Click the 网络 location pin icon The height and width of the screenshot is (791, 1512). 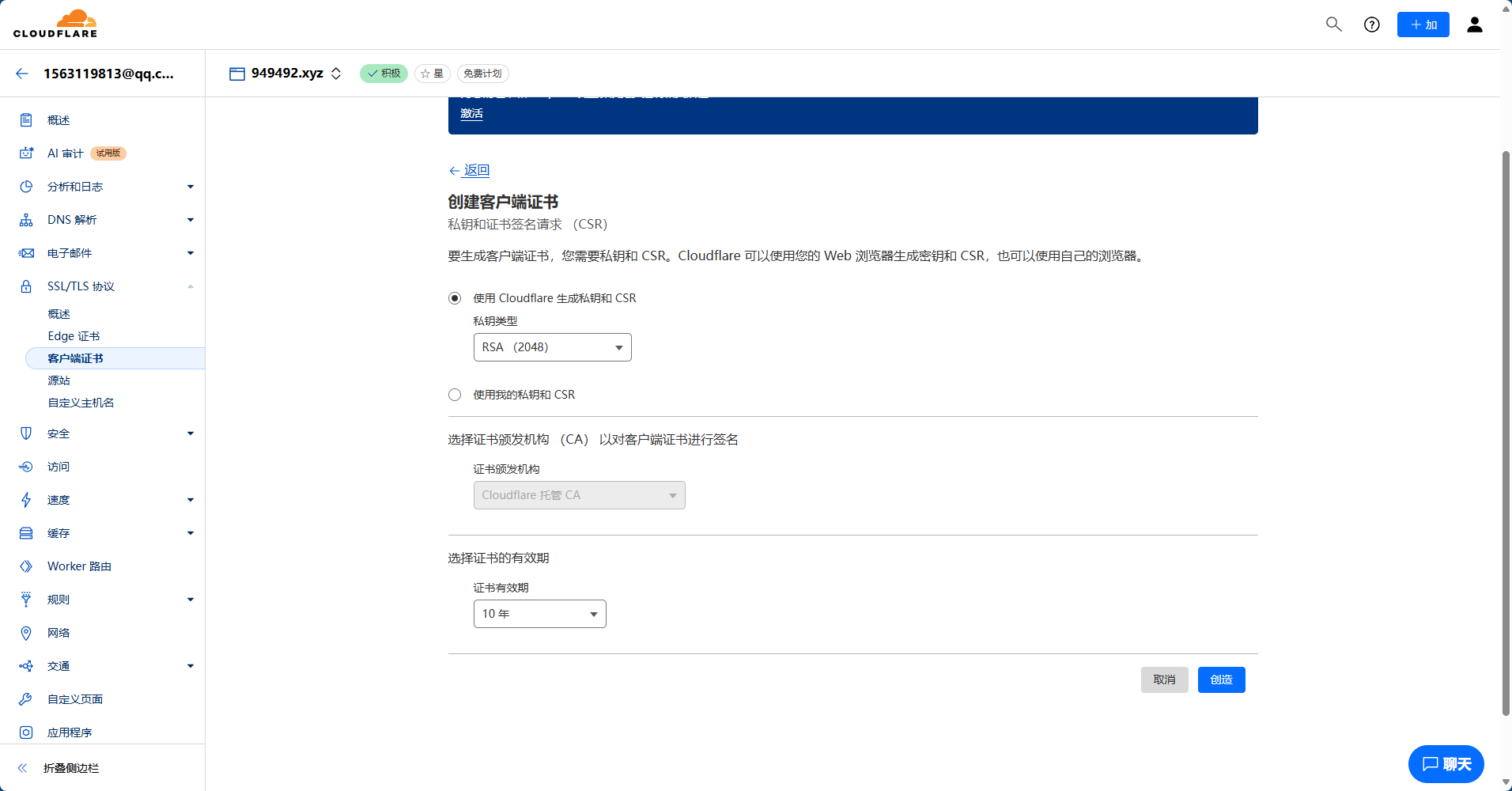(26, 633)
